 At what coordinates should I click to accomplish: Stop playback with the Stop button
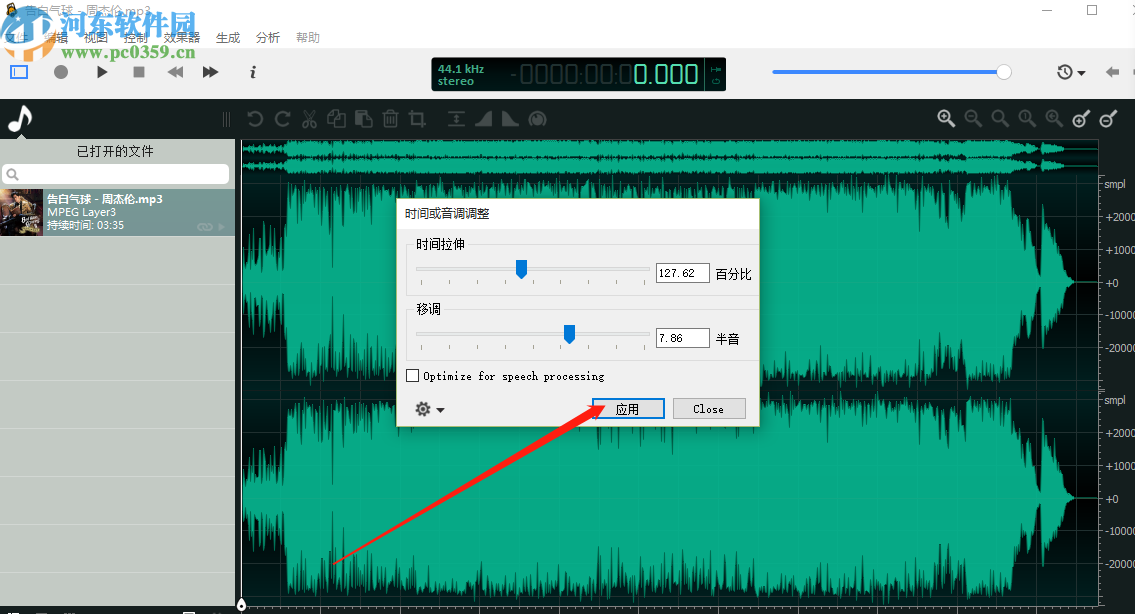(139, 72)
